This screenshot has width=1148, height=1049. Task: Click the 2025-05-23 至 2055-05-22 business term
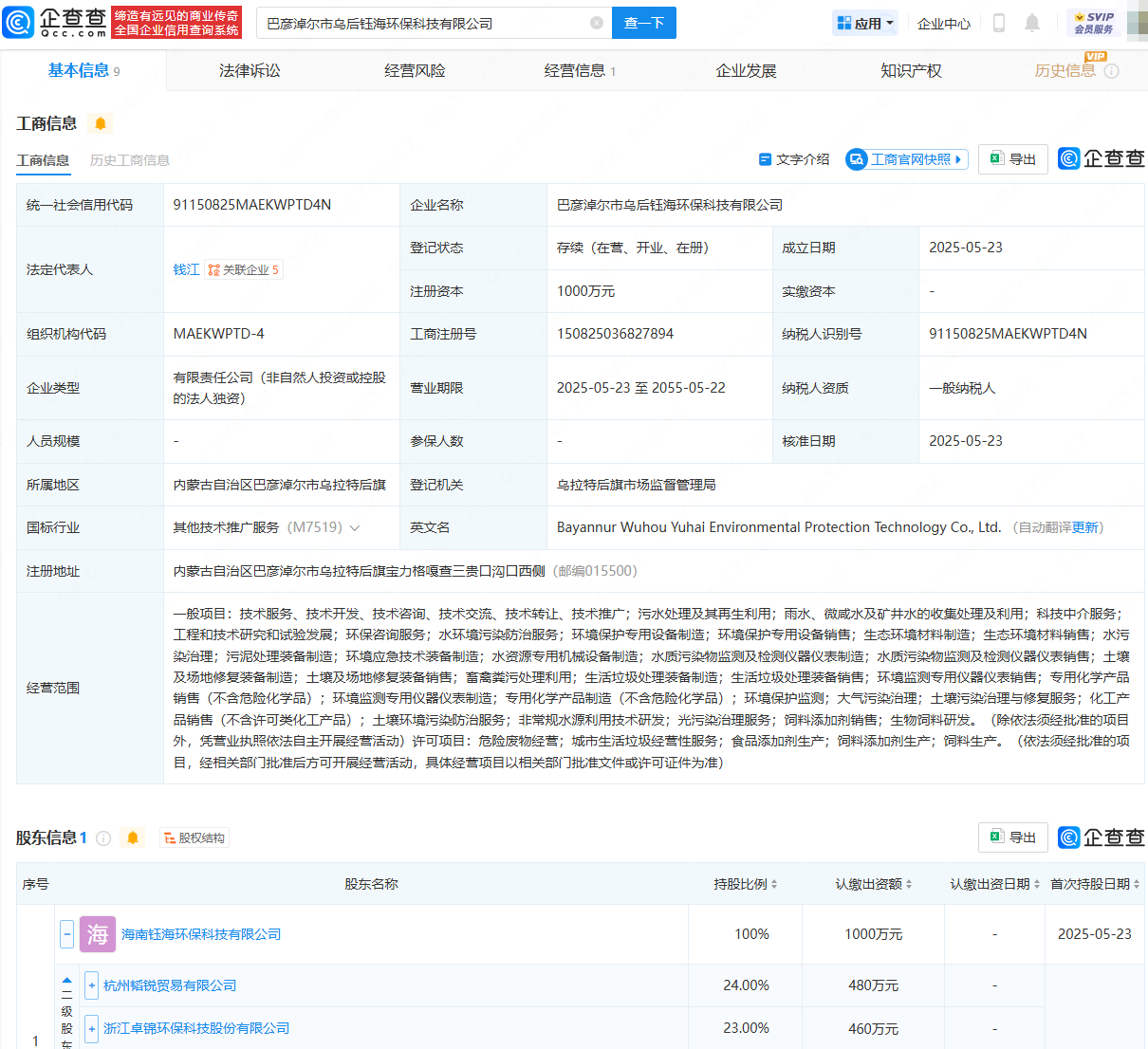coord(640,388)
